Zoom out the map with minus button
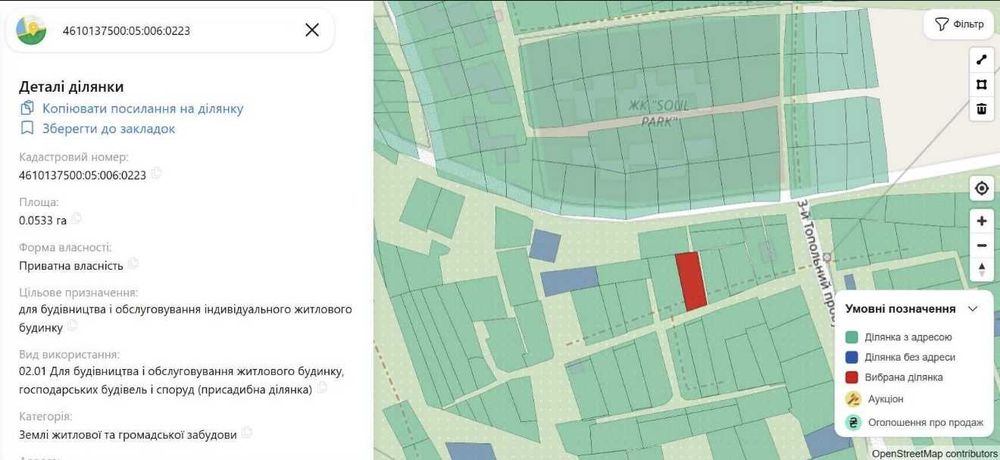This screenshot has height=460, width=1000. tap(982, 246)
